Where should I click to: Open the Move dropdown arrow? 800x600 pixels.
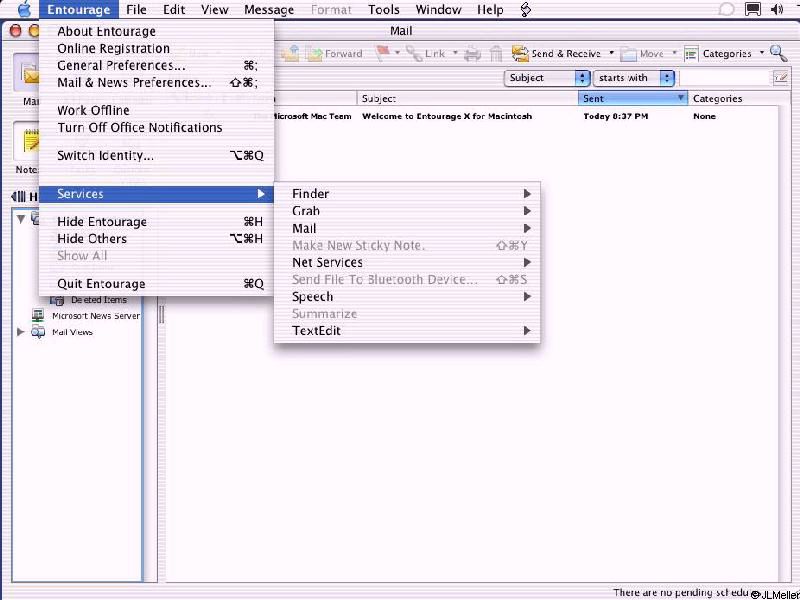point(674,53)
